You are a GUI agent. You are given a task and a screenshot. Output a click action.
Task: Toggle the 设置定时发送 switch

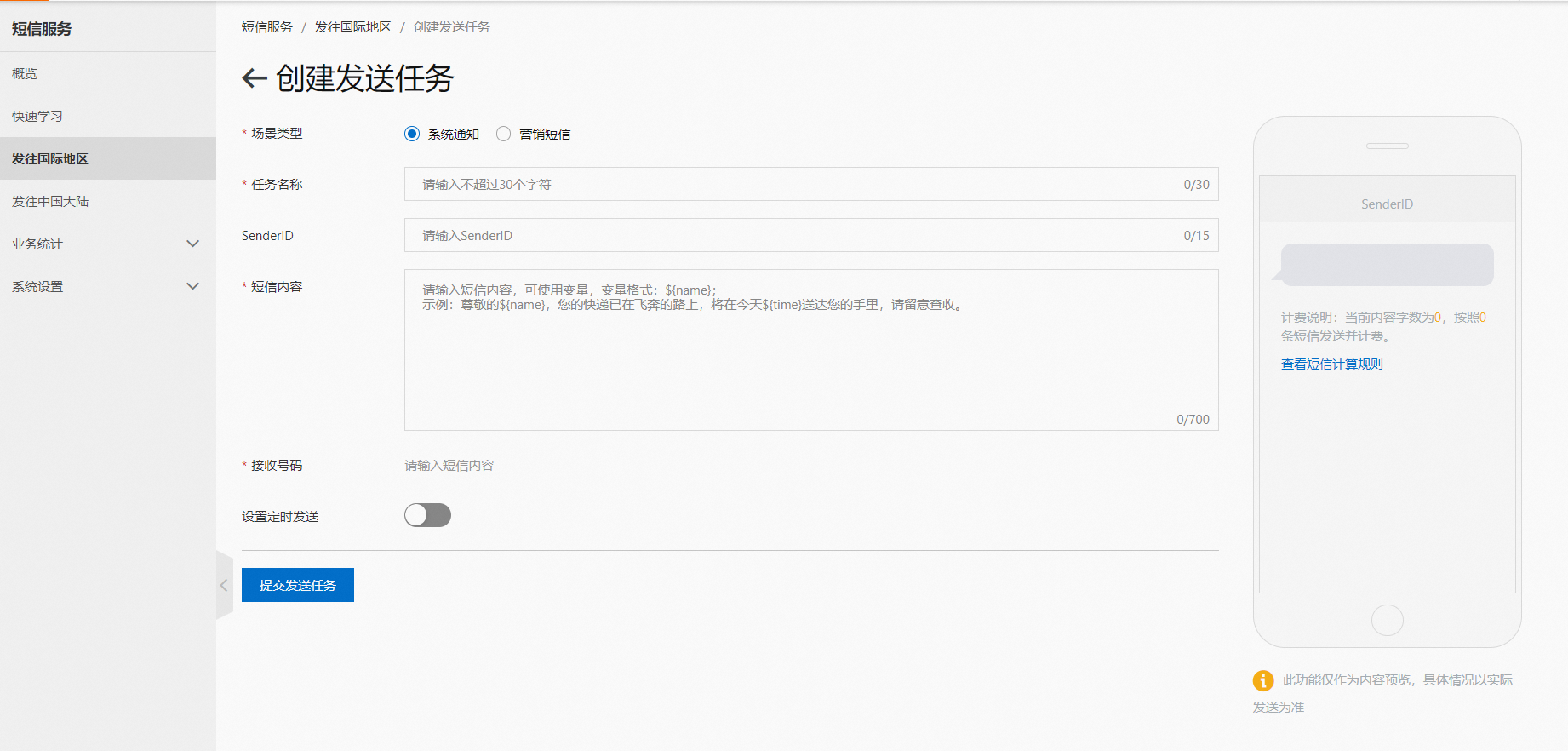pyautogui.click(x=427, y=515)
